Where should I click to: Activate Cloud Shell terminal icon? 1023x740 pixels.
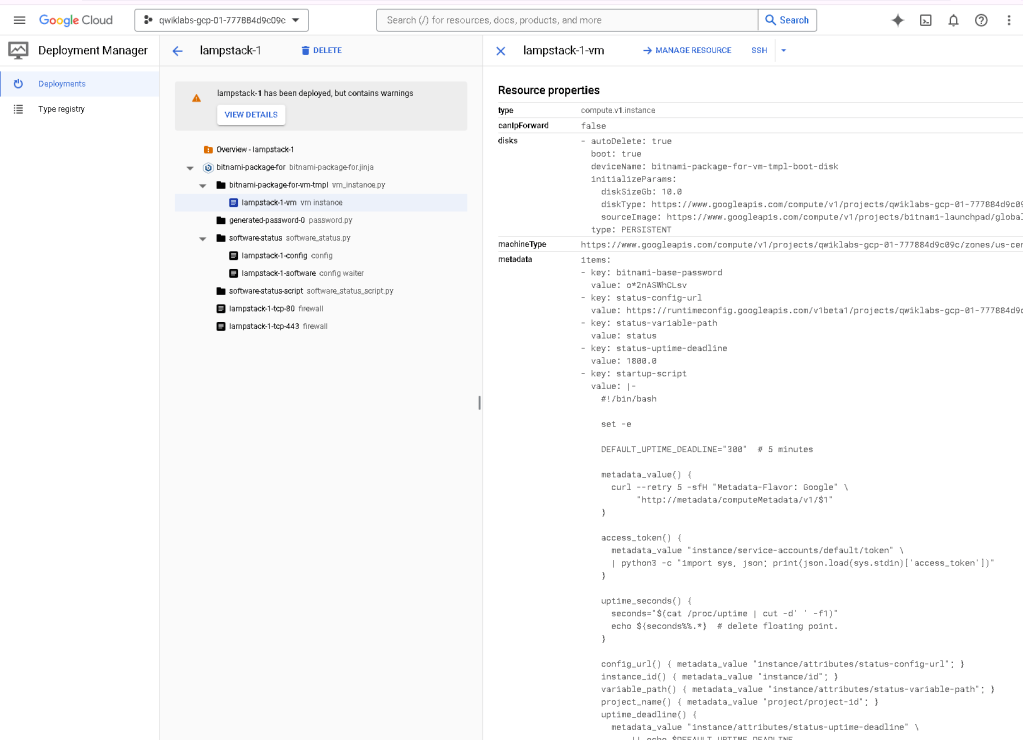[x=926, y=20]
